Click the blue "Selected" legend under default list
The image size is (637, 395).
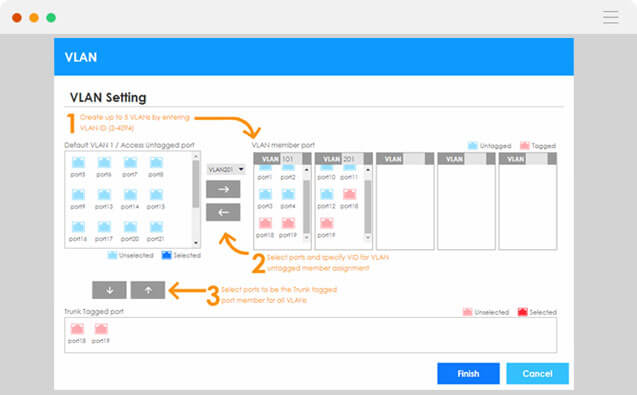181,255
